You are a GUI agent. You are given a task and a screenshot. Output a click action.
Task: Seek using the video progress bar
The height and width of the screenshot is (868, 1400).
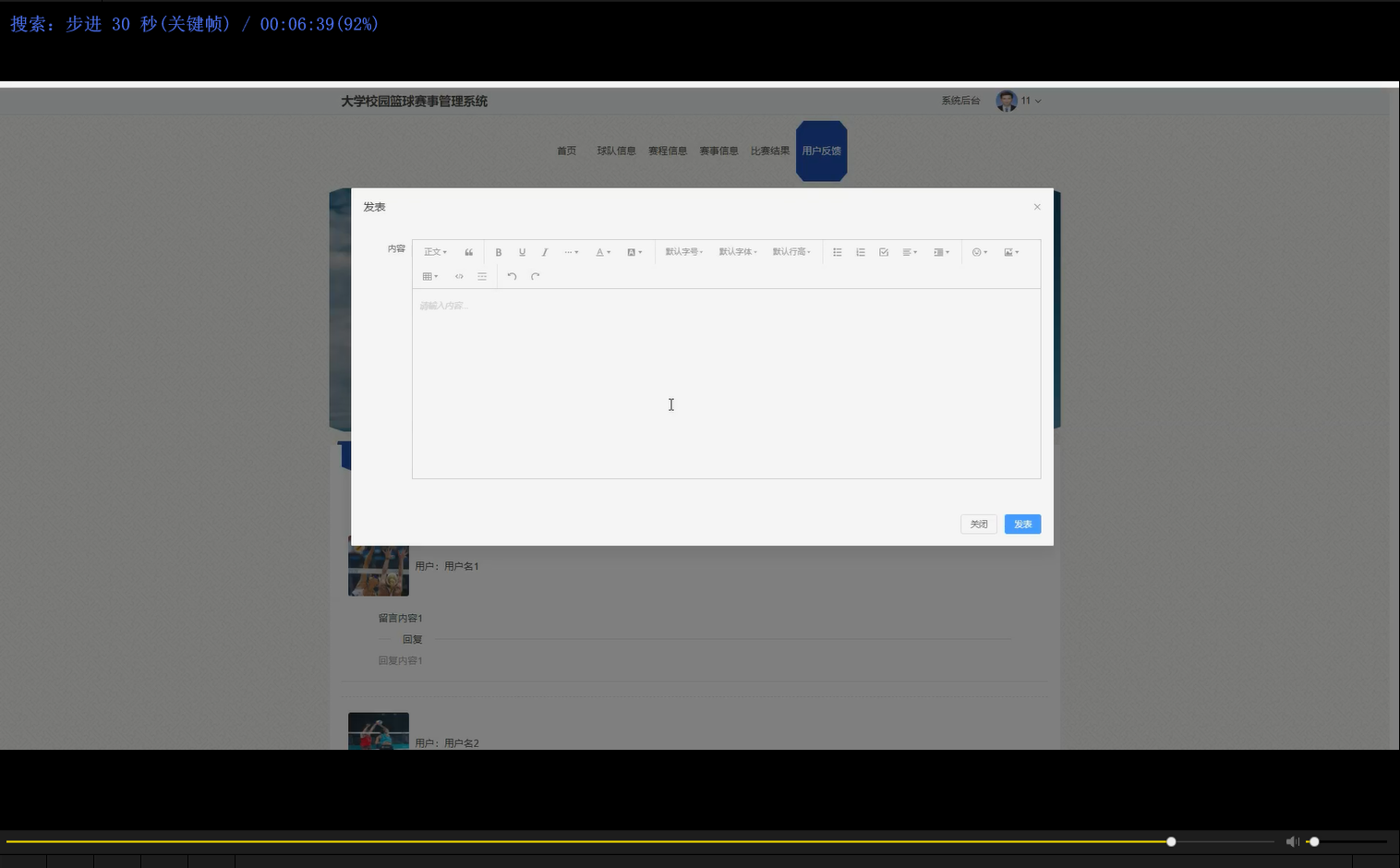tap(640, 841)
